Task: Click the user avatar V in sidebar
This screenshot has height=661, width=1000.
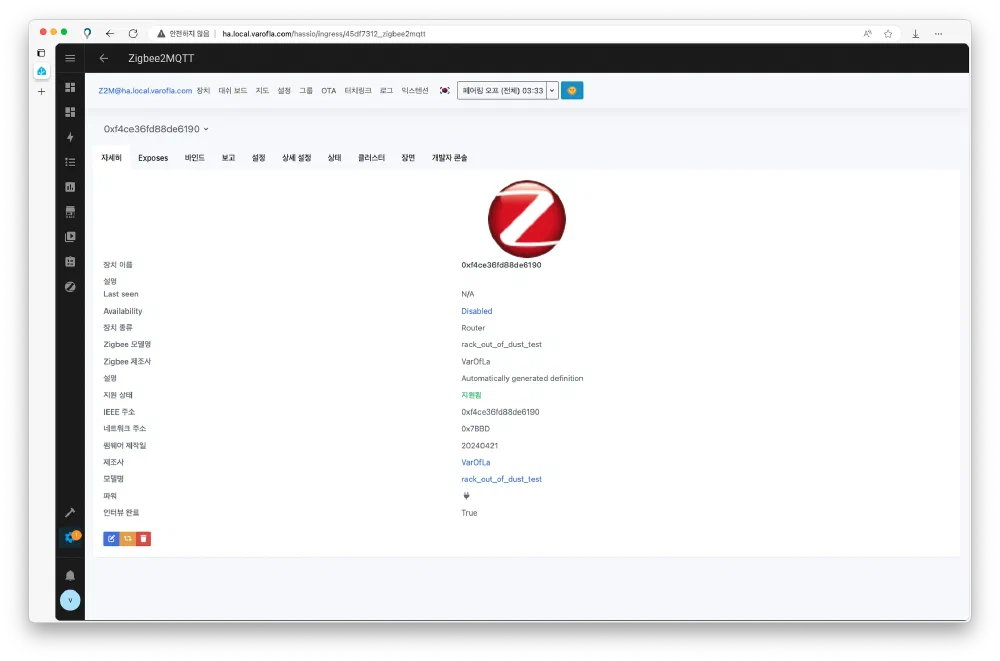Action: (x=70, y=600)
